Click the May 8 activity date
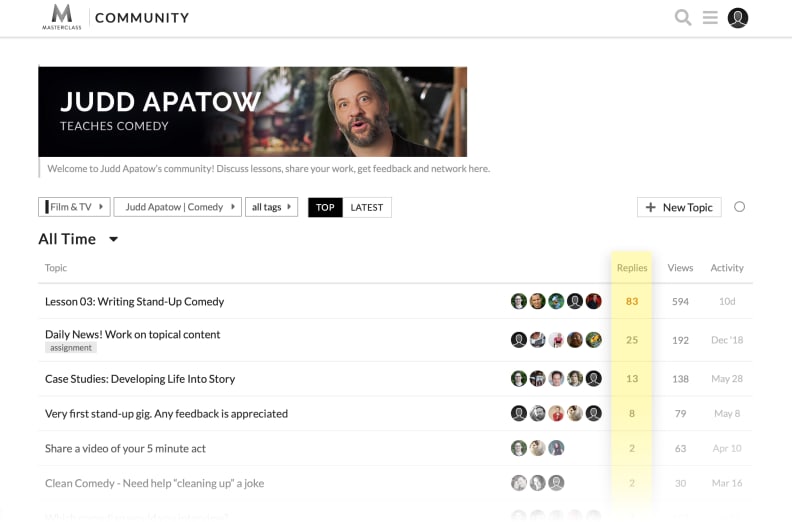 [x=727, y=414]
